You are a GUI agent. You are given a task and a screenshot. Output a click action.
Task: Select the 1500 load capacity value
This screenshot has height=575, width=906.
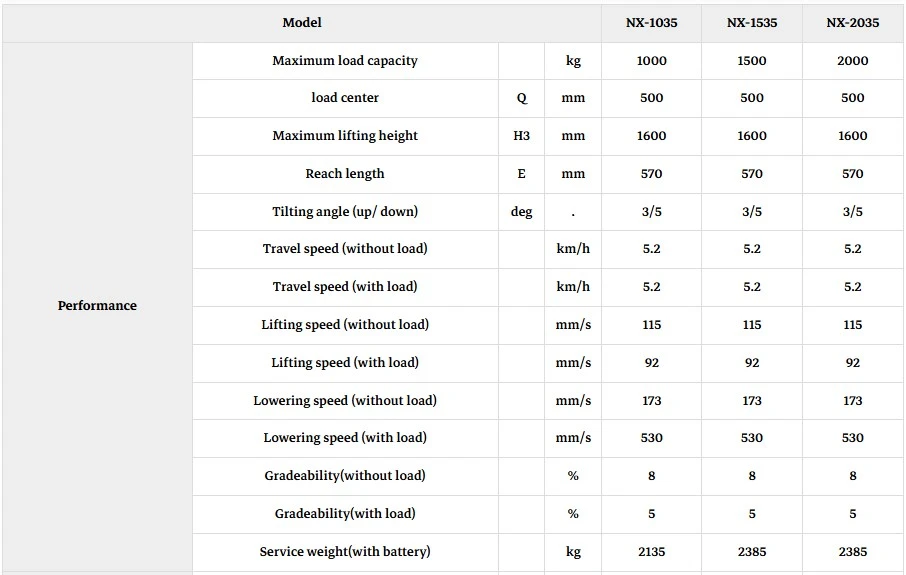pos(752,61)
